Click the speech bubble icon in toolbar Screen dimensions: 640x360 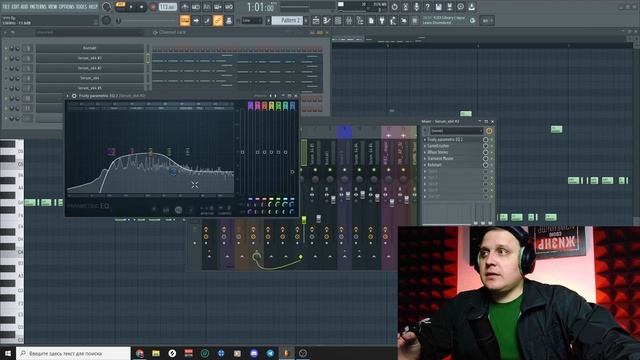pos(460,7)
